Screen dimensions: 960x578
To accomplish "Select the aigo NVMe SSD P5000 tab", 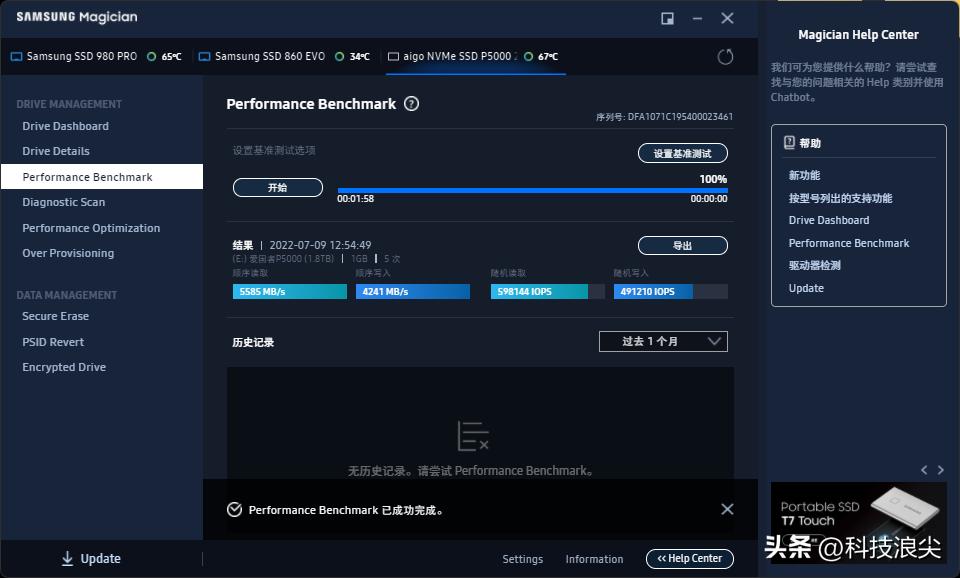I will tap(460, 57).
